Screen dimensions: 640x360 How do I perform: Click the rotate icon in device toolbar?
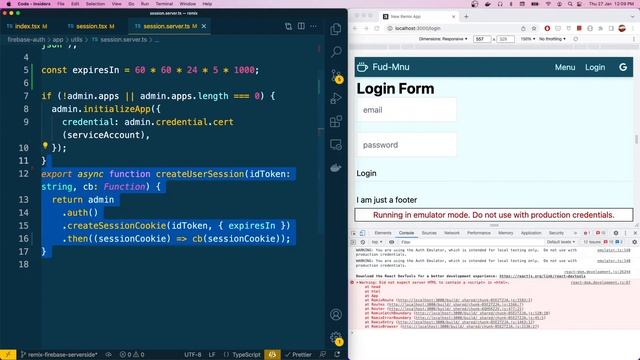tap(576, 39)
